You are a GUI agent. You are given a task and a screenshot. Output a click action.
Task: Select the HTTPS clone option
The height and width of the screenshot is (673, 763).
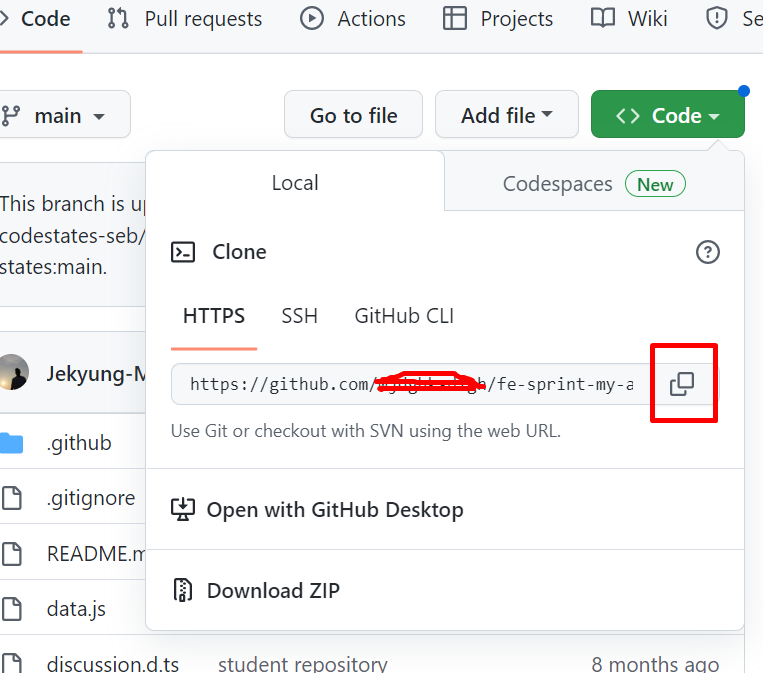pos(214,316)
